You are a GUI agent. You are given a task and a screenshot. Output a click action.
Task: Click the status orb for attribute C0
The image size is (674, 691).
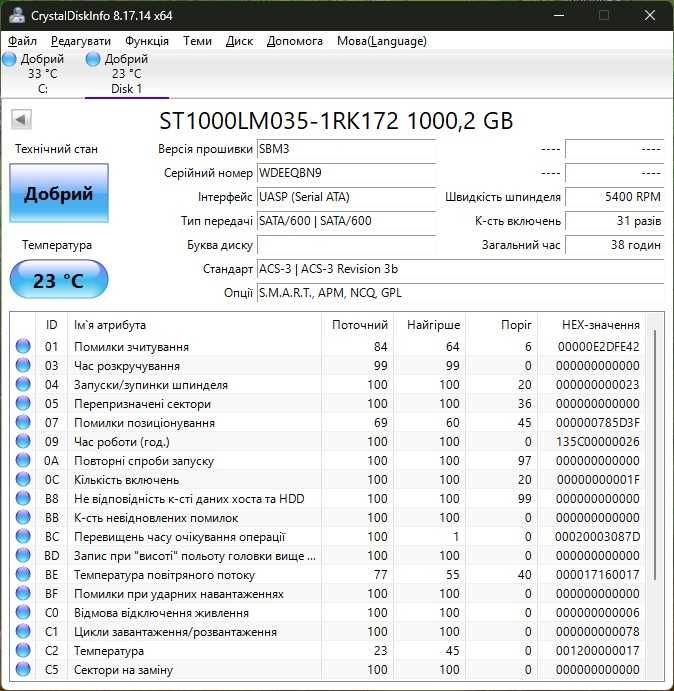pyautogui.click(x=23, y=612)
